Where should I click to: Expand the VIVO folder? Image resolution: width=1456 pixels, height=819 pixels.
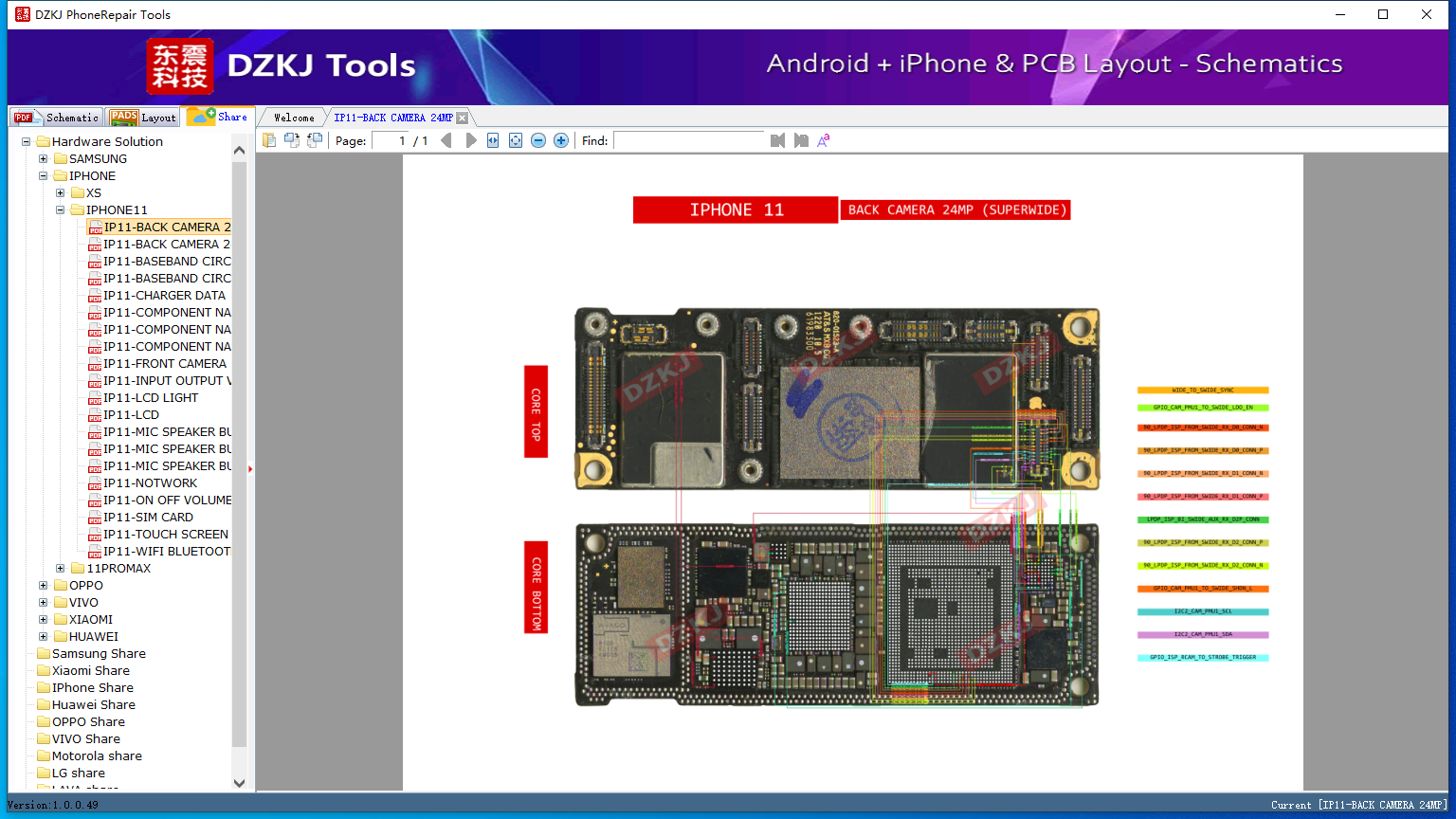44,603
